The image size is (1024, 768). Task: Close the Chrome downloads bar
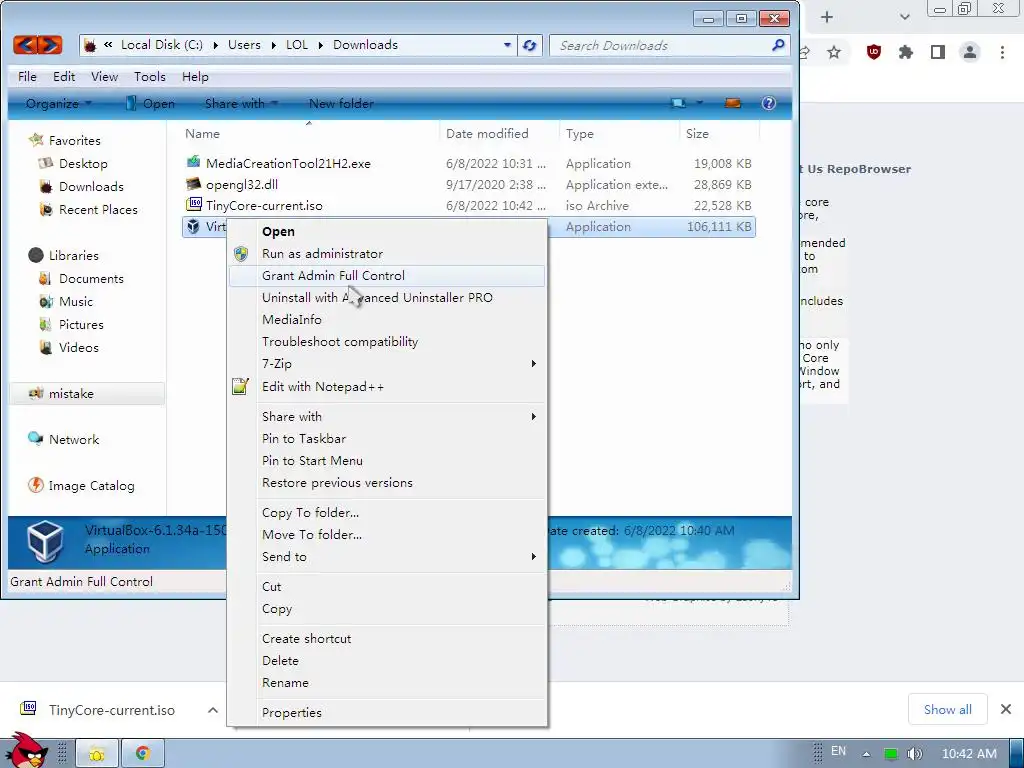[1006, 709]
